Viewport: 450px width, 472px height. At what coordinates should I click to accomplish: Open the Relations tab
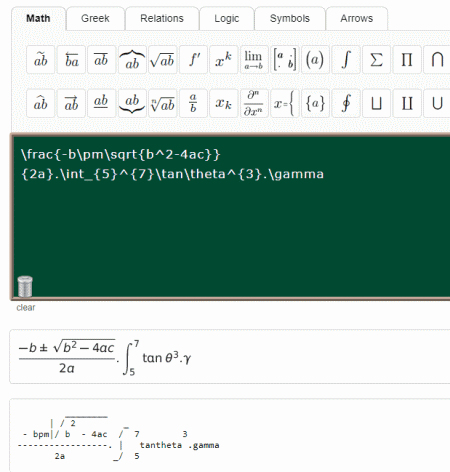pos(162,18)
